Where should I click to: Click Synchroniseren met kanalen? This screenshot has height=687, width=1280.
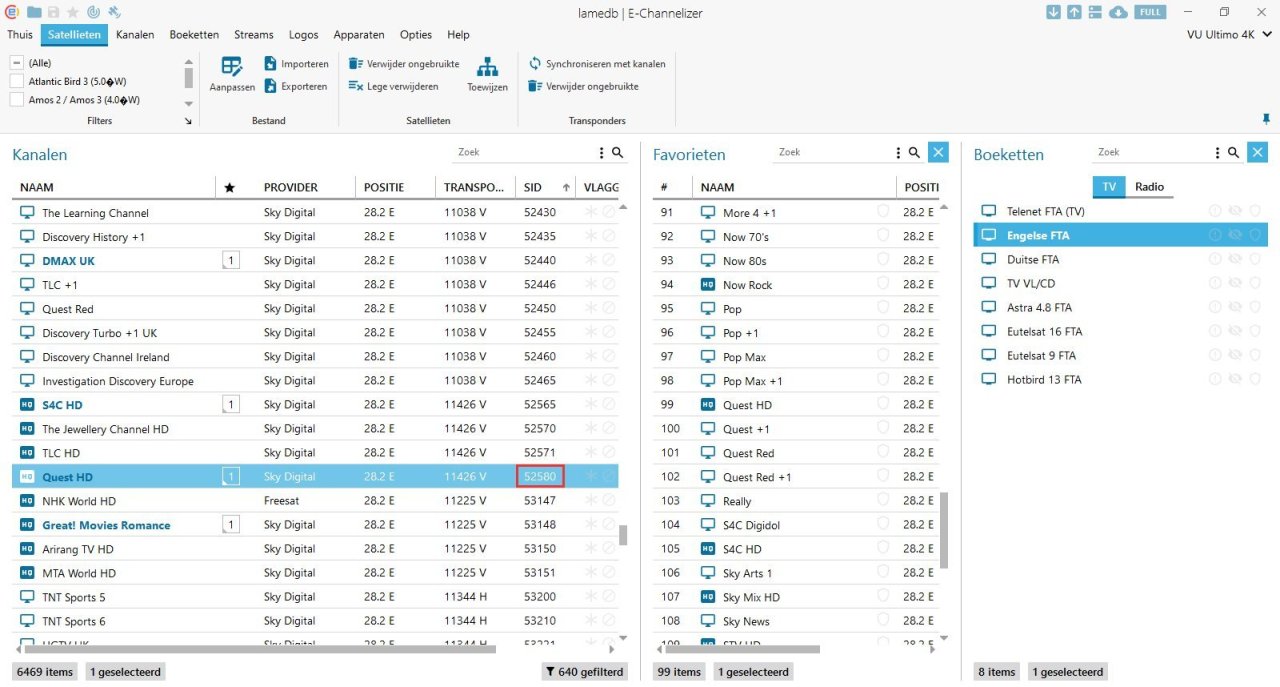(597, 64)
